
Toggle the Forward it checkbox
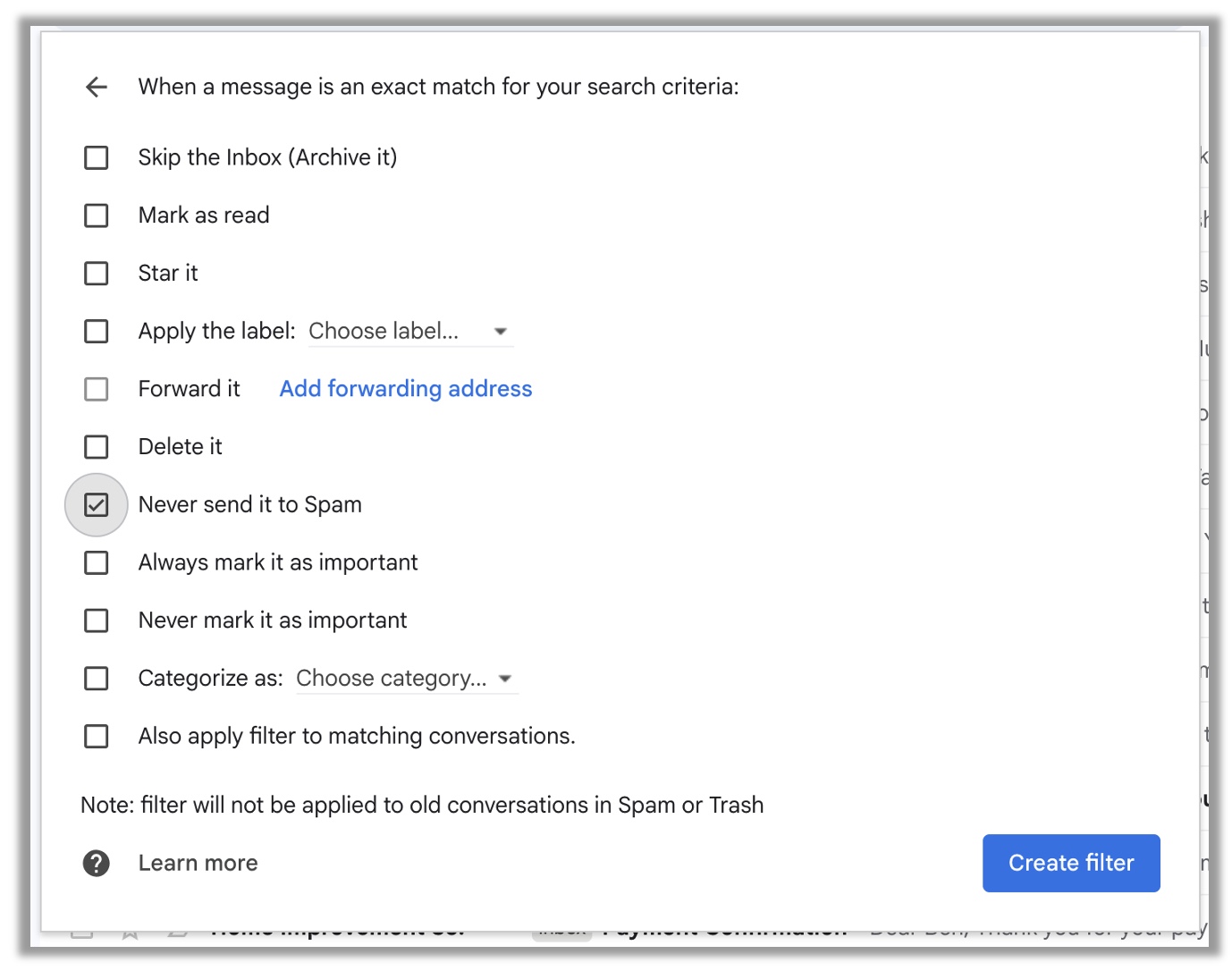[97, 389]
